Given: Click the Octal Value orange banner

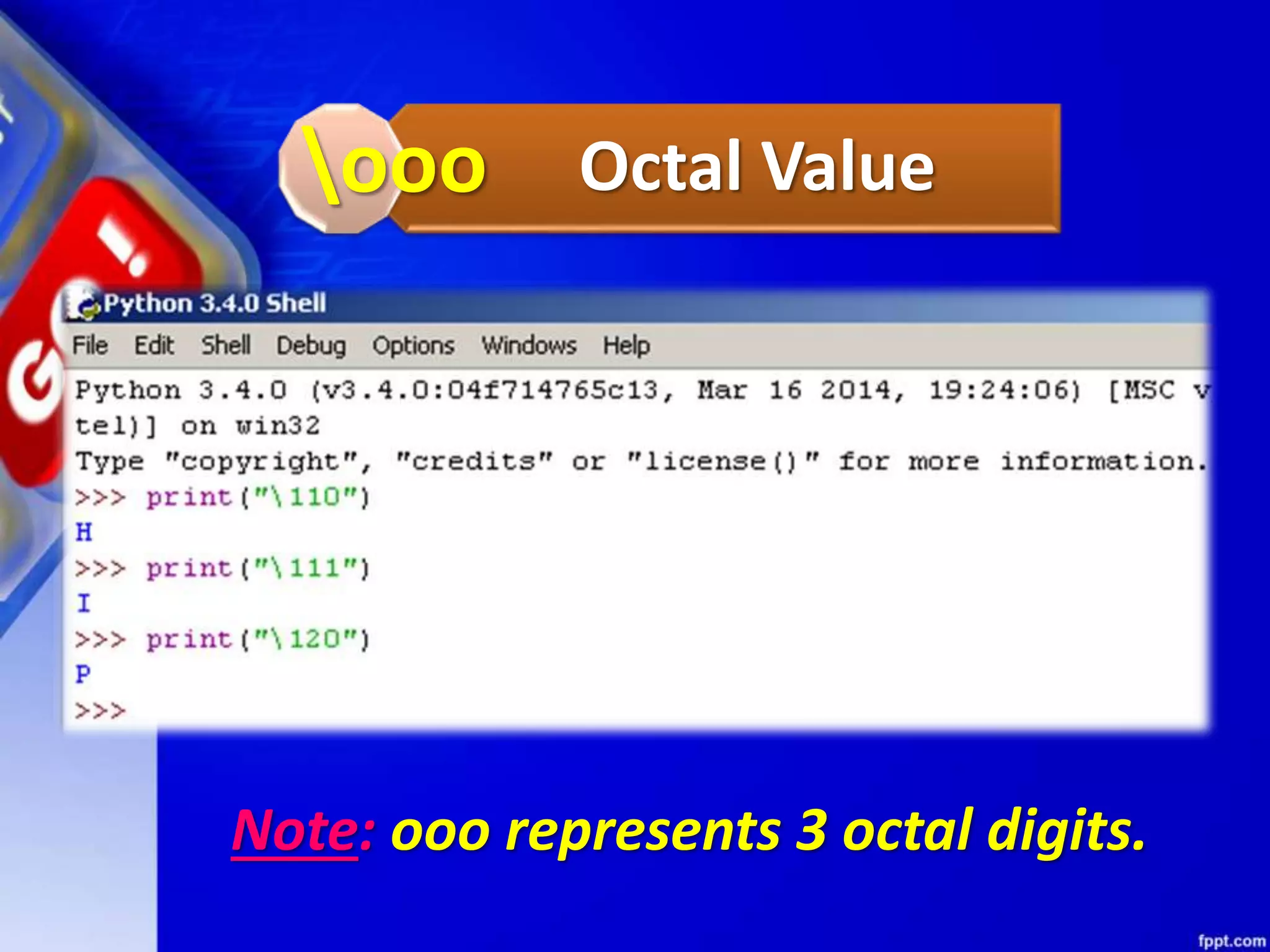Looking at the screenshot, I should [x=757, y=167].
